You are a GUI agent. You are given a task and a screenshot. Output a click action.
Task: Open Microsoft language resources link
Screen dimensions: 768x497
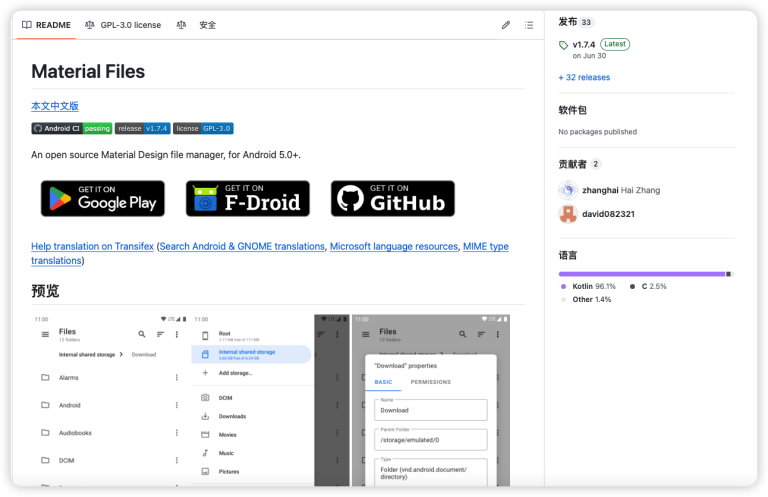[x=394, y=246]
